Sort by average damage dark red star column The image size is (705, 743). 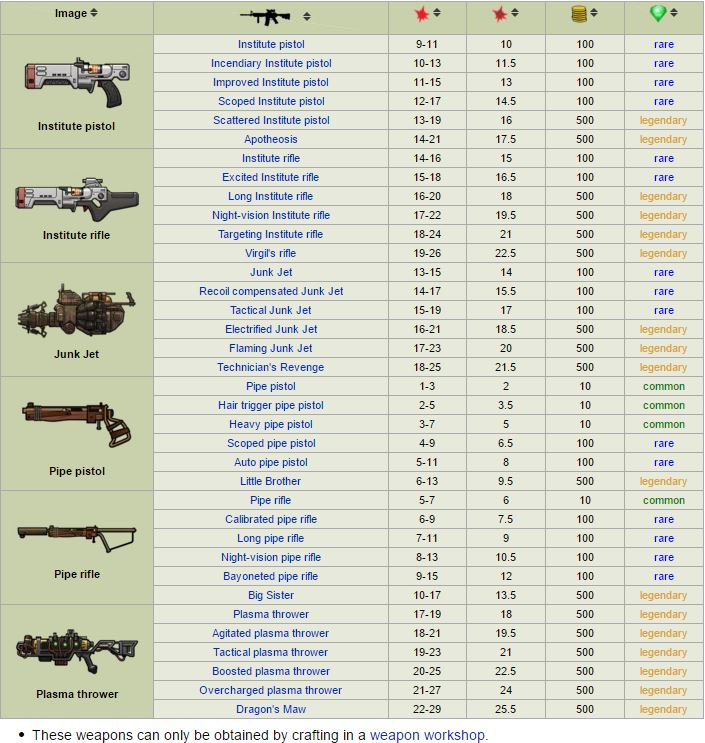[x=515, y=13]
